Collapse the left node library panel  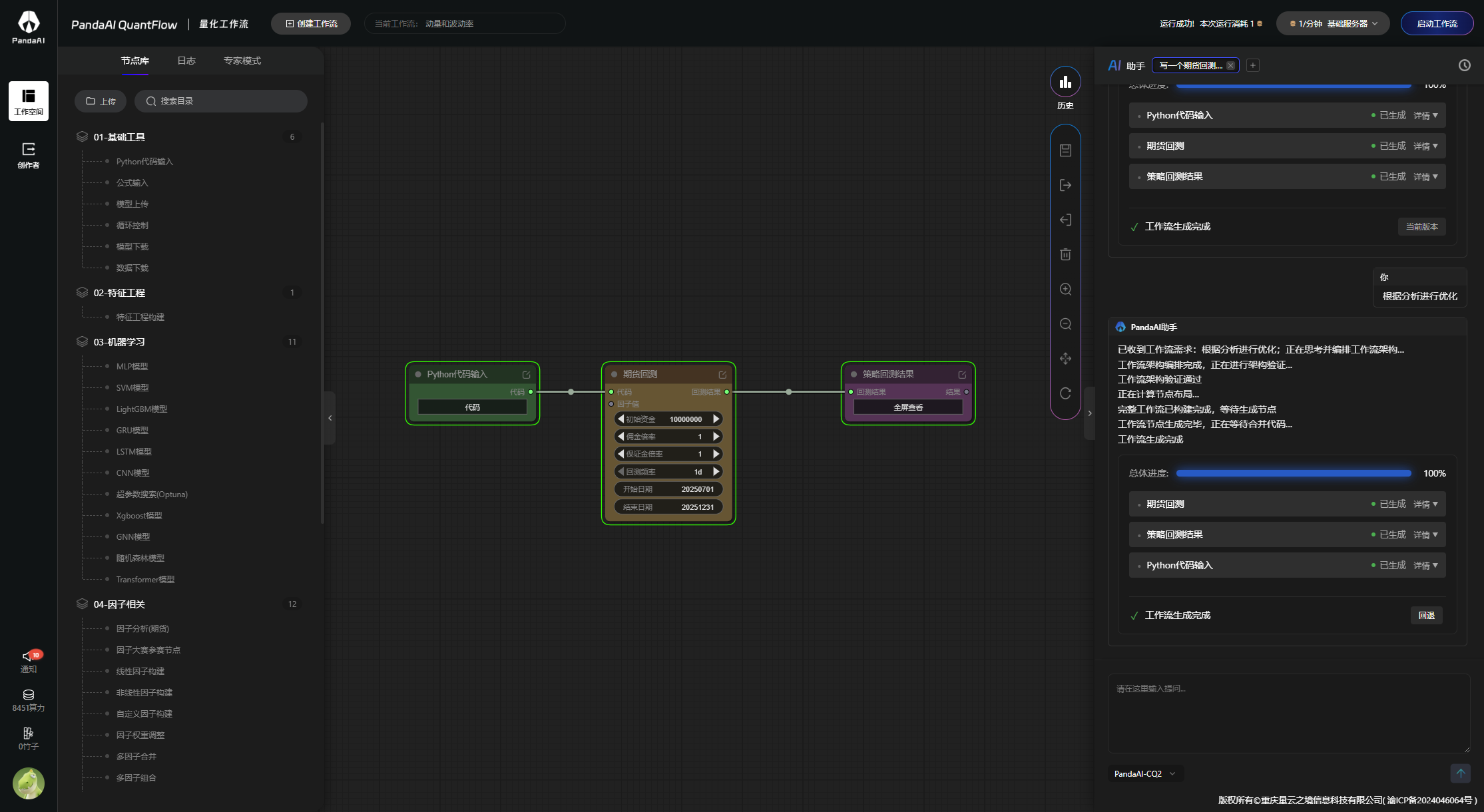click(x=330, y=418)
